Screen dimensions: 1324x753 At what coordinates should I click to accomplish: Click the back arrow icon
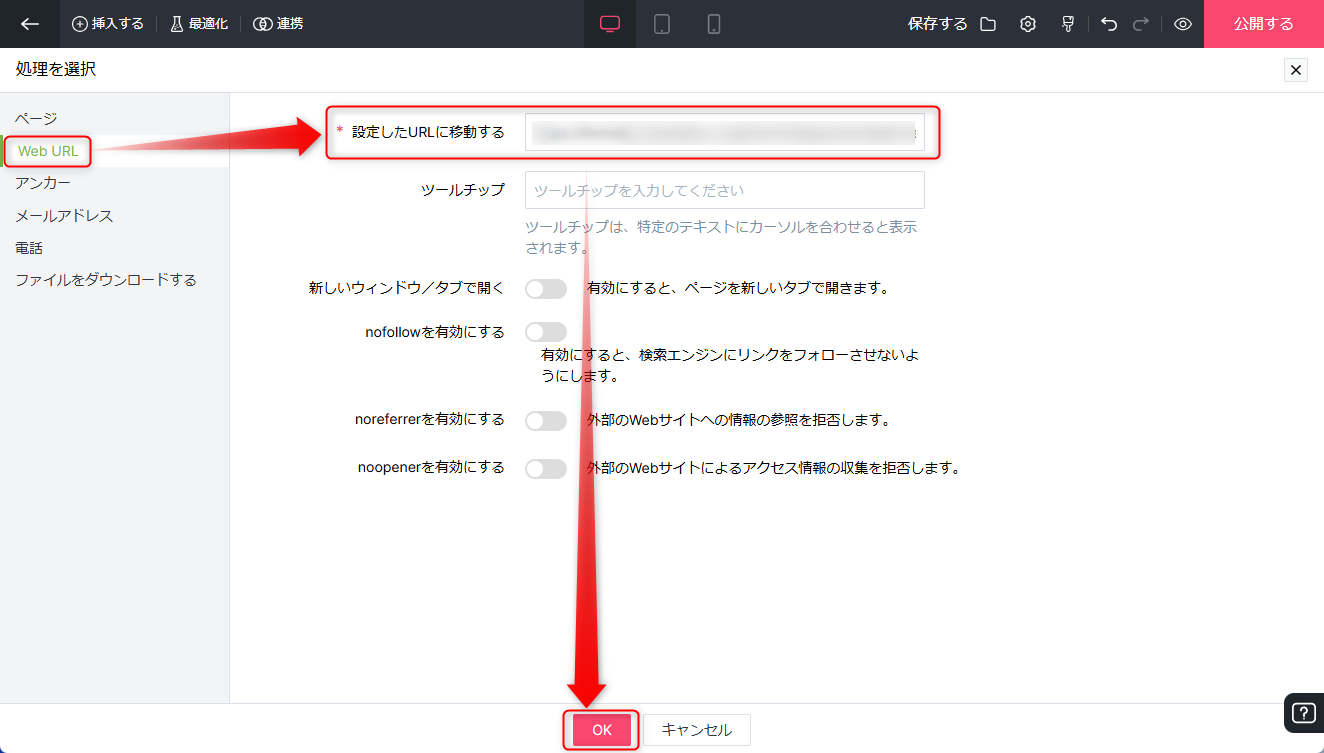pyautogui.click(x=30, y=24)
